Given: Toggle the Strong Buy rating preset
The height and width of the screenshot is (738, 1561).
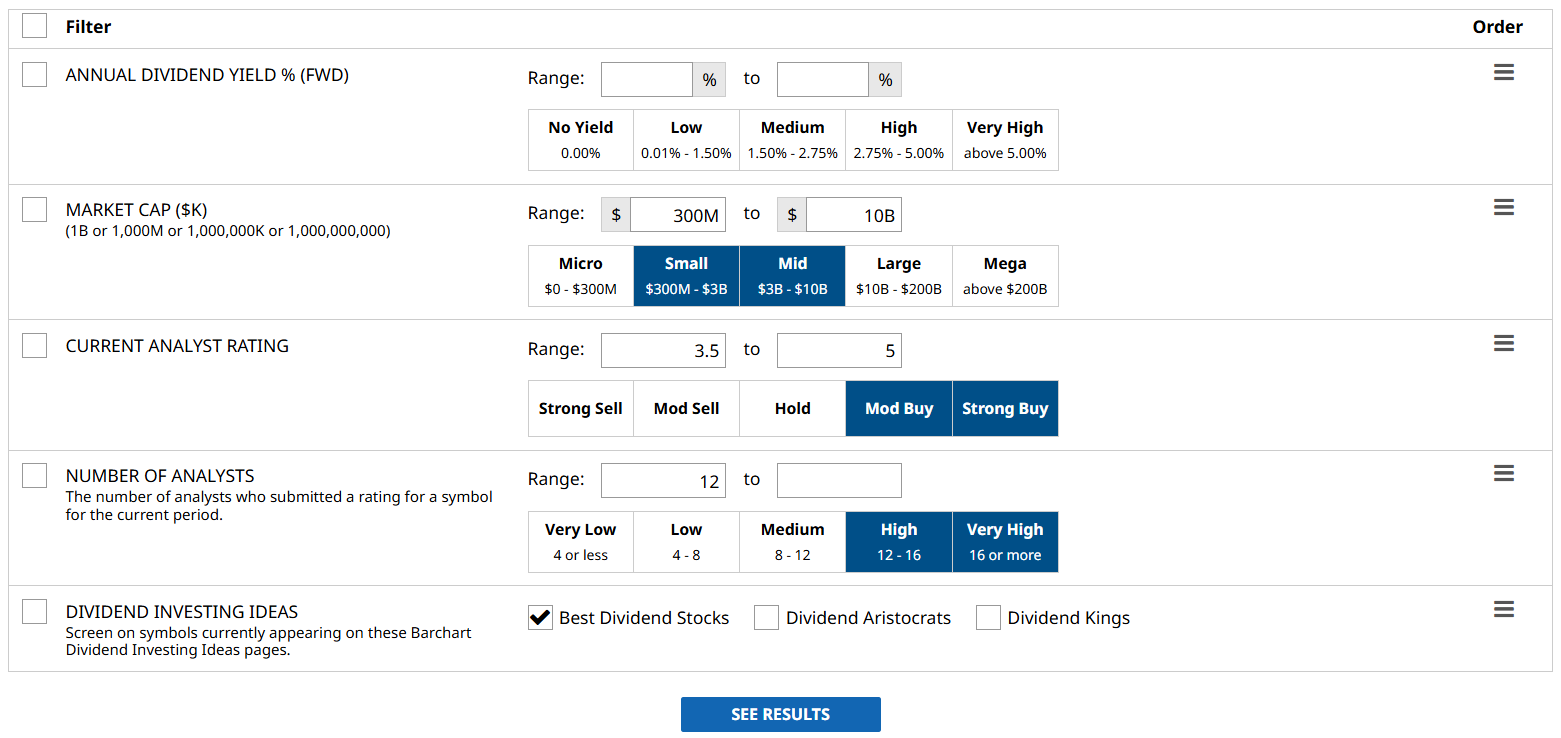Looking at the screenshot, I should (x=1004, y=408).
